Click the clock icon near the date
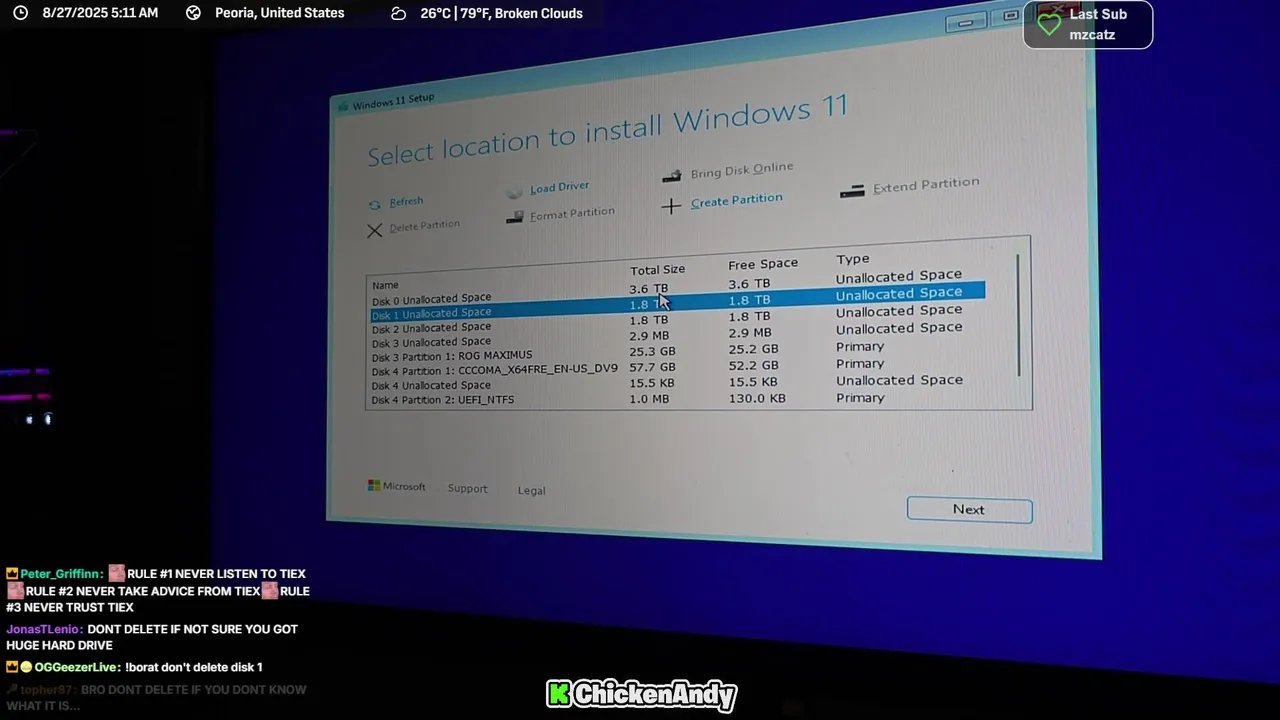This screenshot has width=1280, height=720. point(20,13)
